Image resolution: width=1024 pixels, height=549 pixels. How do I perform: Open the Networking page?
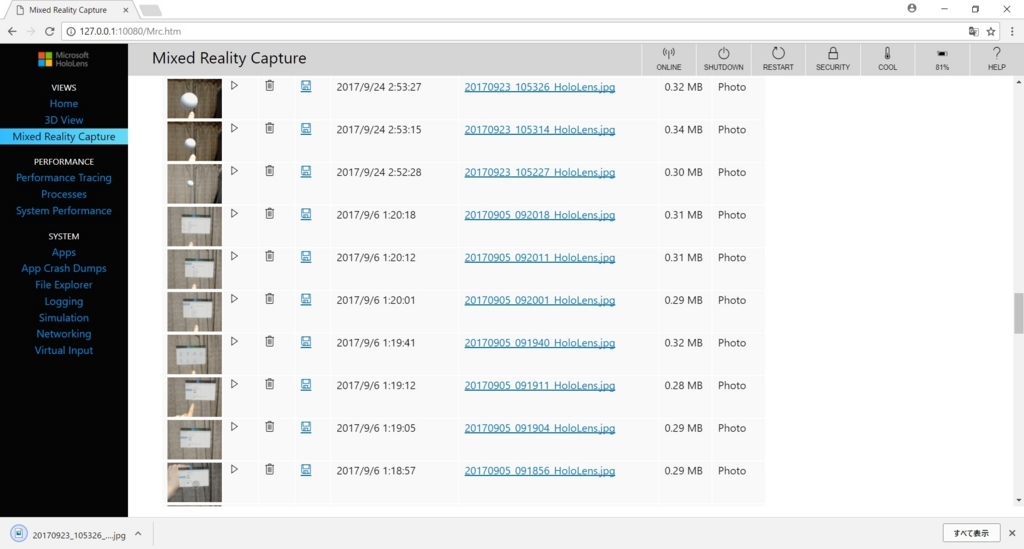63,334
